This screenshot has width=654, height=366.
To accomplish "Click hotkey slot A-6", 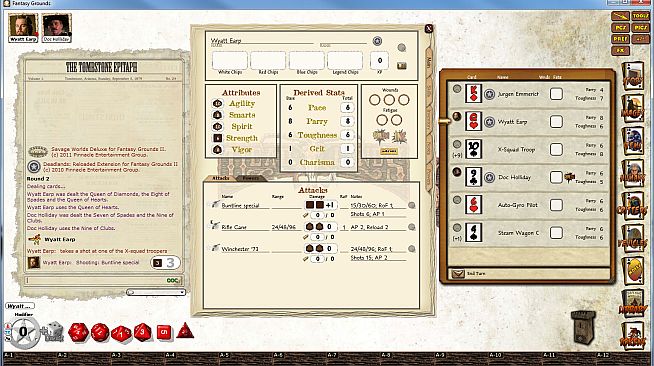I will click(x=299, y=359).
